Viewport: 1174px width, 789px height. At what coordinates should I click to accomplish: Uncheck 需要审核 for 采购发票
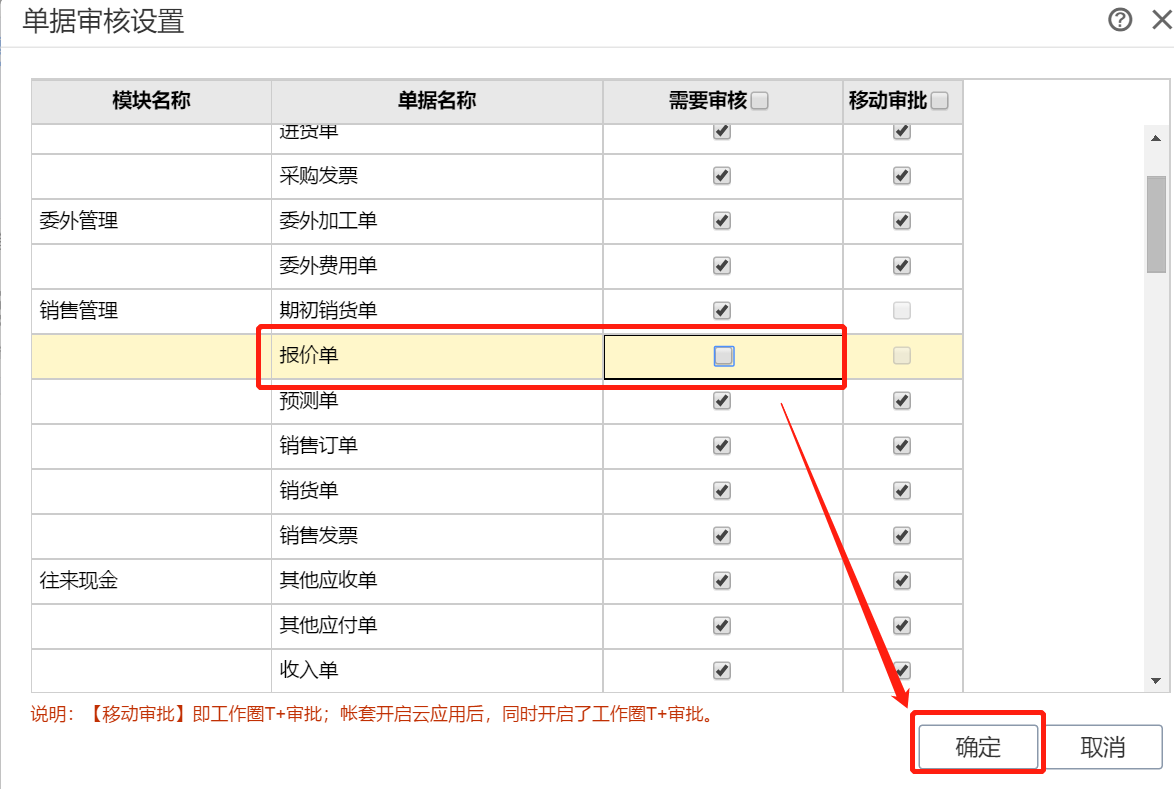722,176
